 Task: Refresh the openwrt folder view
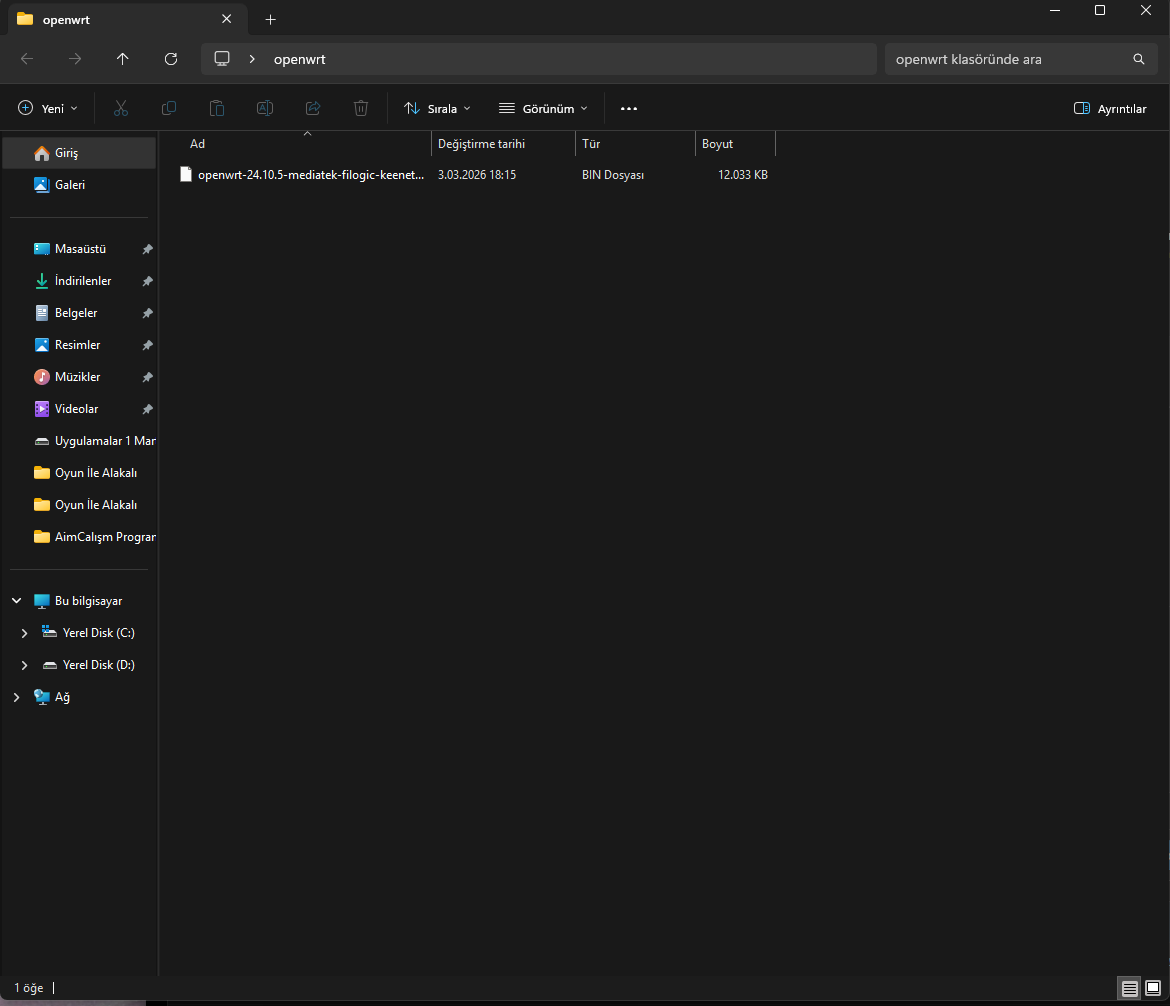(x=171, y=59)
